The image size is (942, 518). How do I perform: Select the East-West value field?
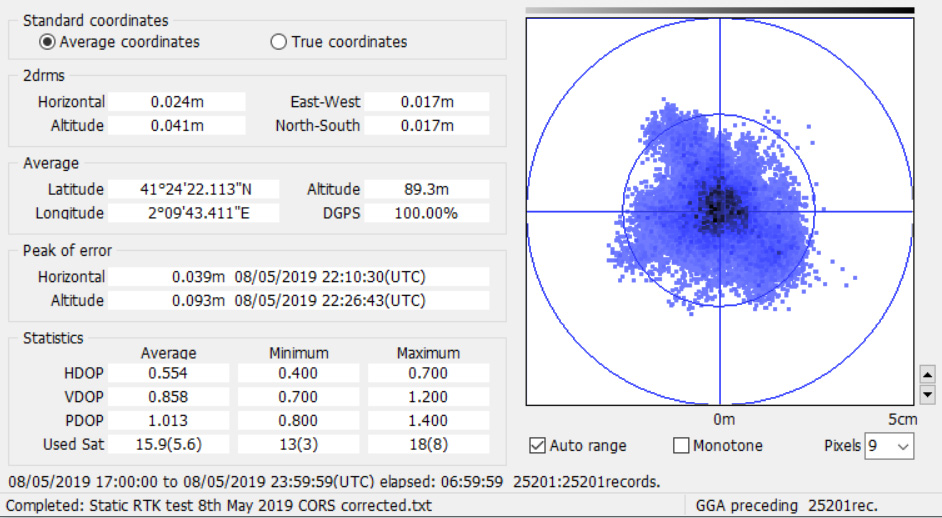[427, 102]
